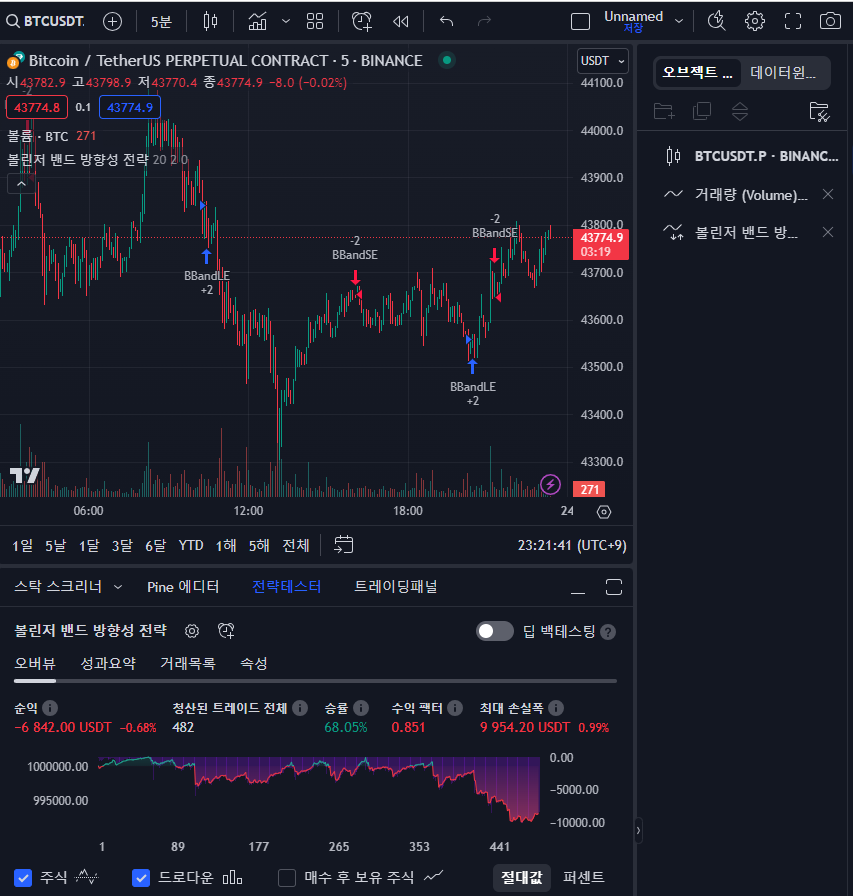The image size is (853, 896).
Task: Select 오버뷰 tab
Action: pos(35,664)
